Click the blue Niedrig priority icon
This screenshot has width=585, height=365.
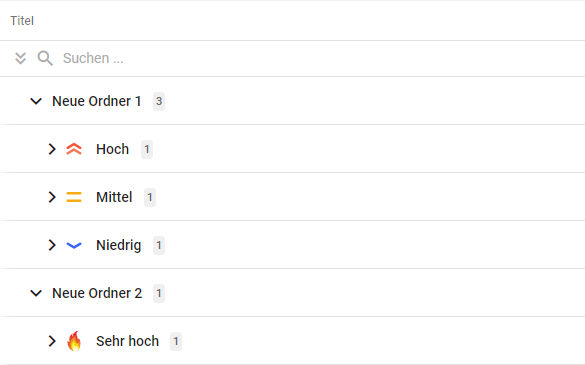[x=74, y=245]
